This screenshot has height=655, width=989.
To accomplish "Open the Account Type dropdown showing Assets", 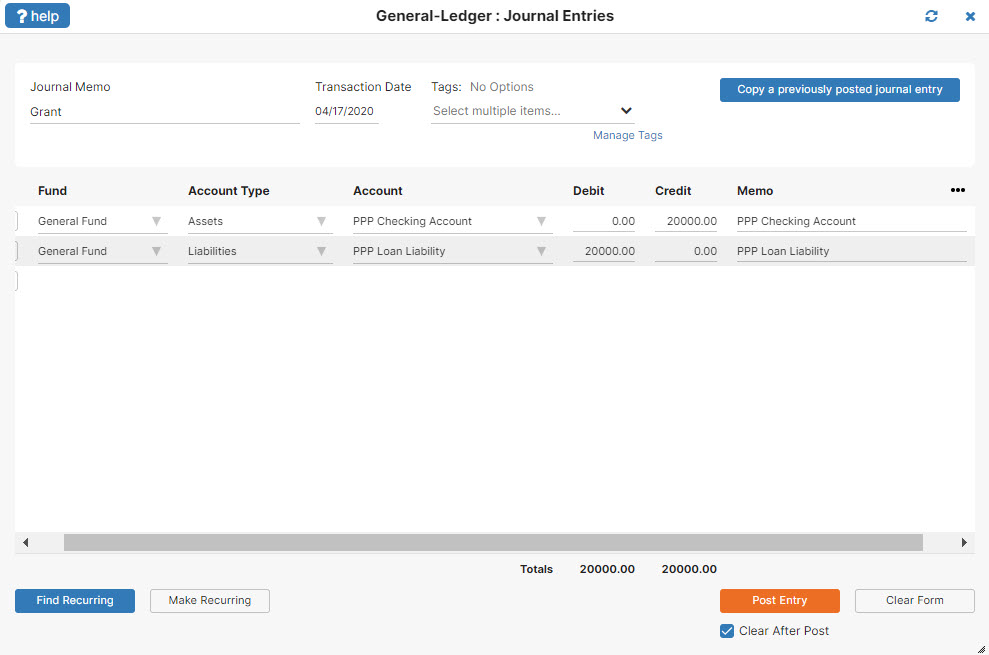I will coord(260,221).
